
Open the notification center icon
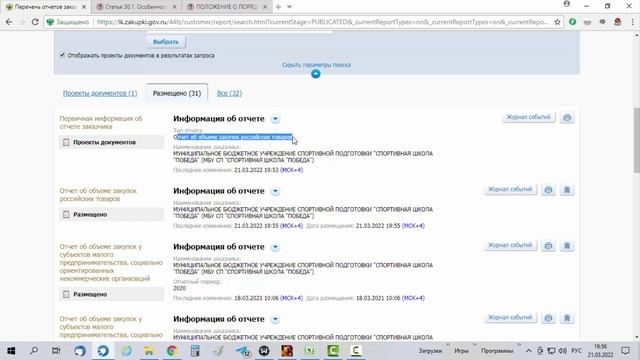coord(625,351)
